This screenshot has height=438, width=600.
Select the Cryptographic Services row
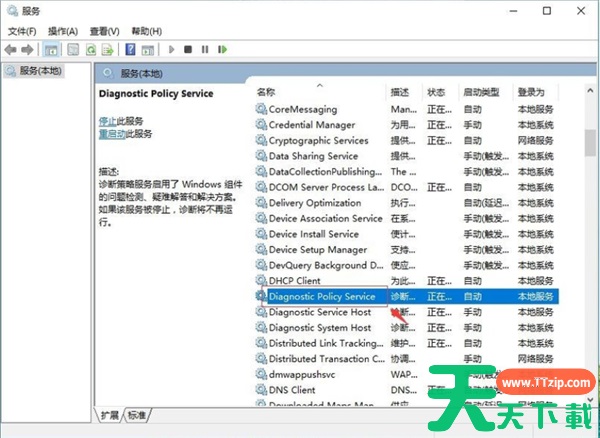click(407, 141)
